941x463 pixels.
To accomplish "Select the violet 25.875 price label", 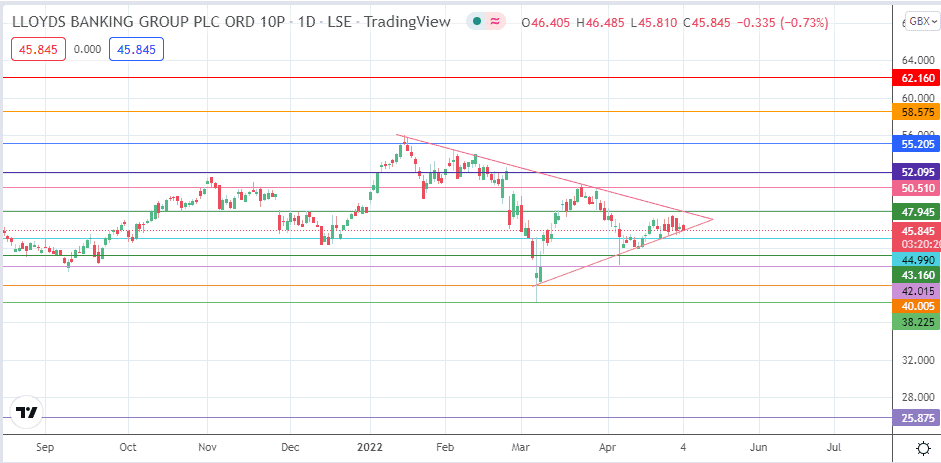I will pos(917,417).
